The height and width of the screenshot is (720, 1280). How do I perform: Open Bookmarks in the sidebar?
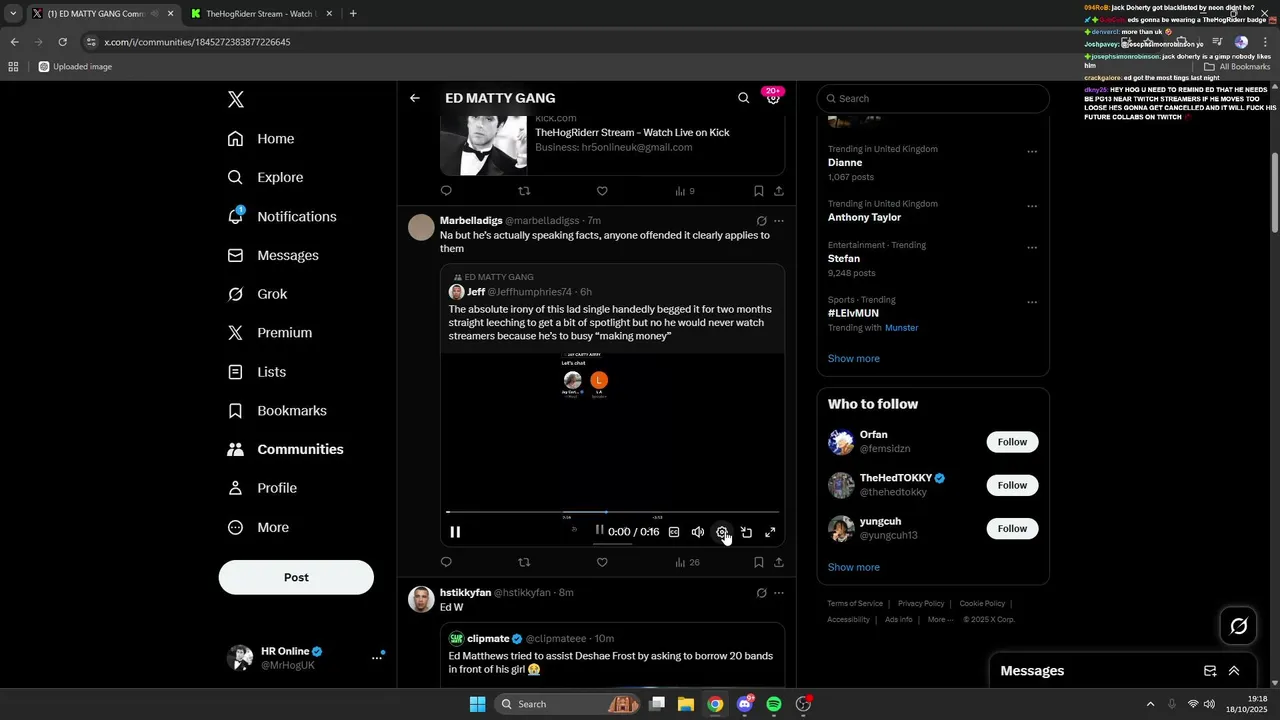click(x=277, y=411)
